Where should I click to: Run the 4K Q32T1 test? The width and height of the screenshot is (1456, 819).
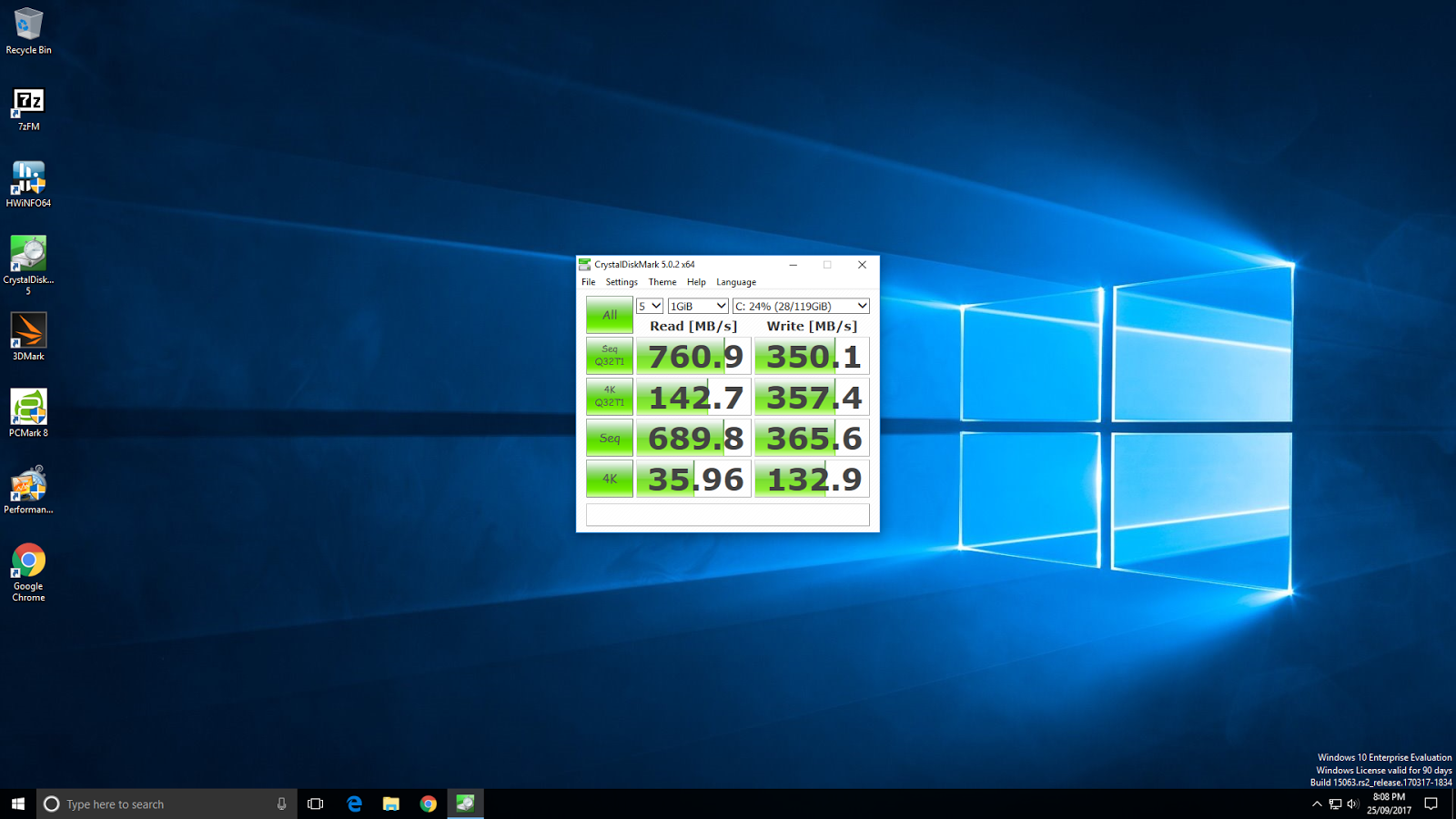tap(610, 397)
